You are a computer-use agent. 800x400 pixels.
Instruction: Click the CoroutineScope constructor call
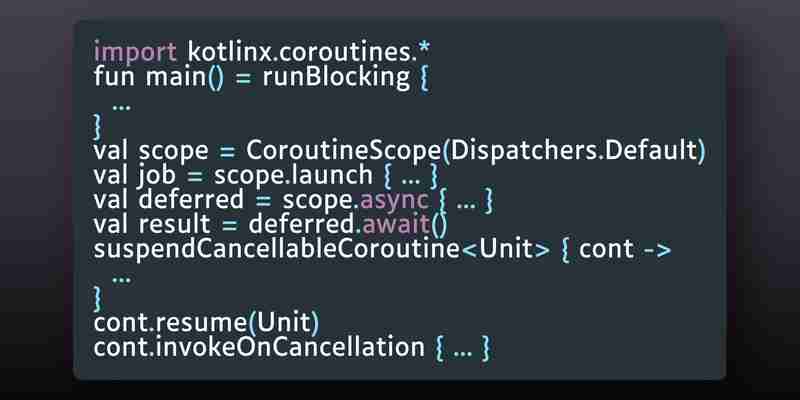click(344, 151)
